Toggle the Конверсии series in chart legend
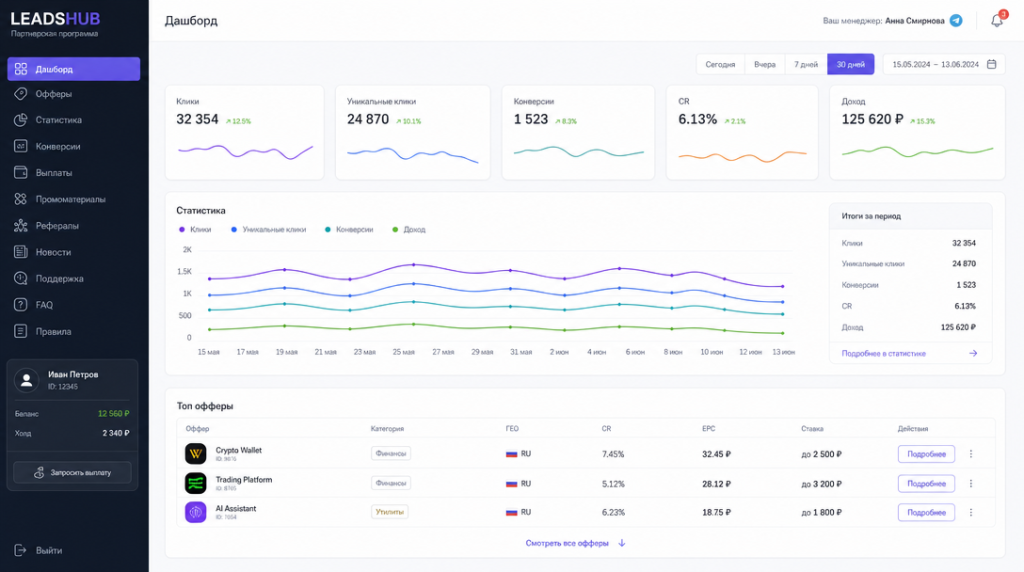This screenshot has width=1024, height=572. (349, 229)
